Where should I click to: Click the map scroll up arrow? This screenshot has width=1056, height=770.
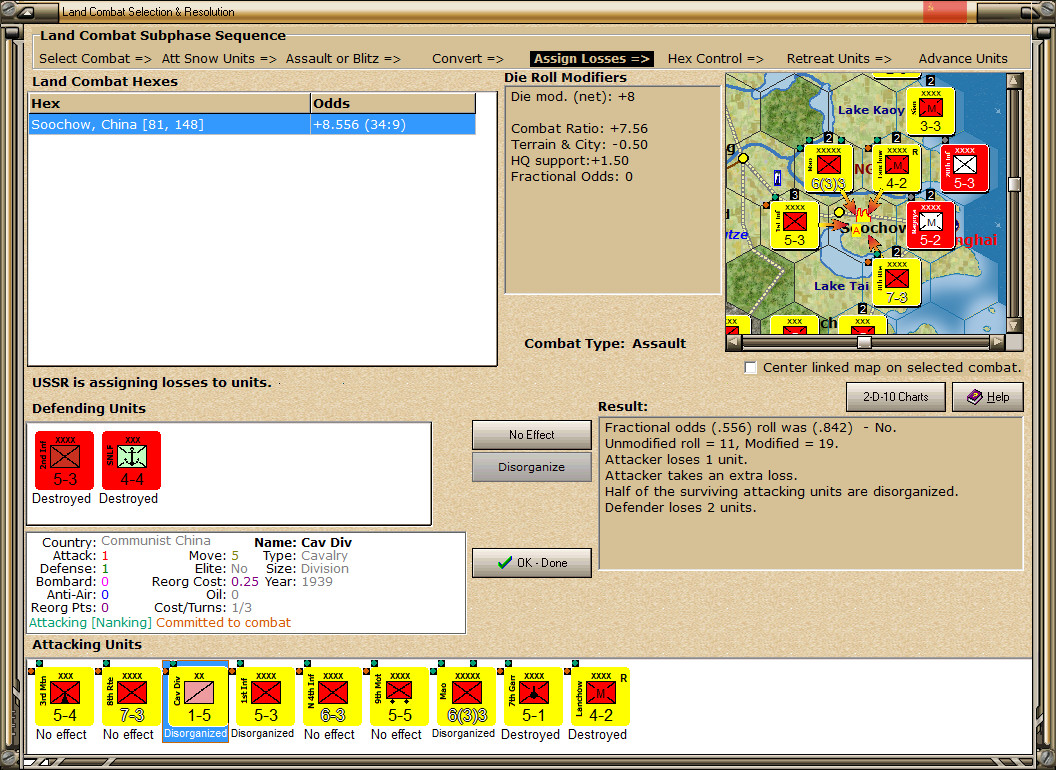tap(1014, 81)
